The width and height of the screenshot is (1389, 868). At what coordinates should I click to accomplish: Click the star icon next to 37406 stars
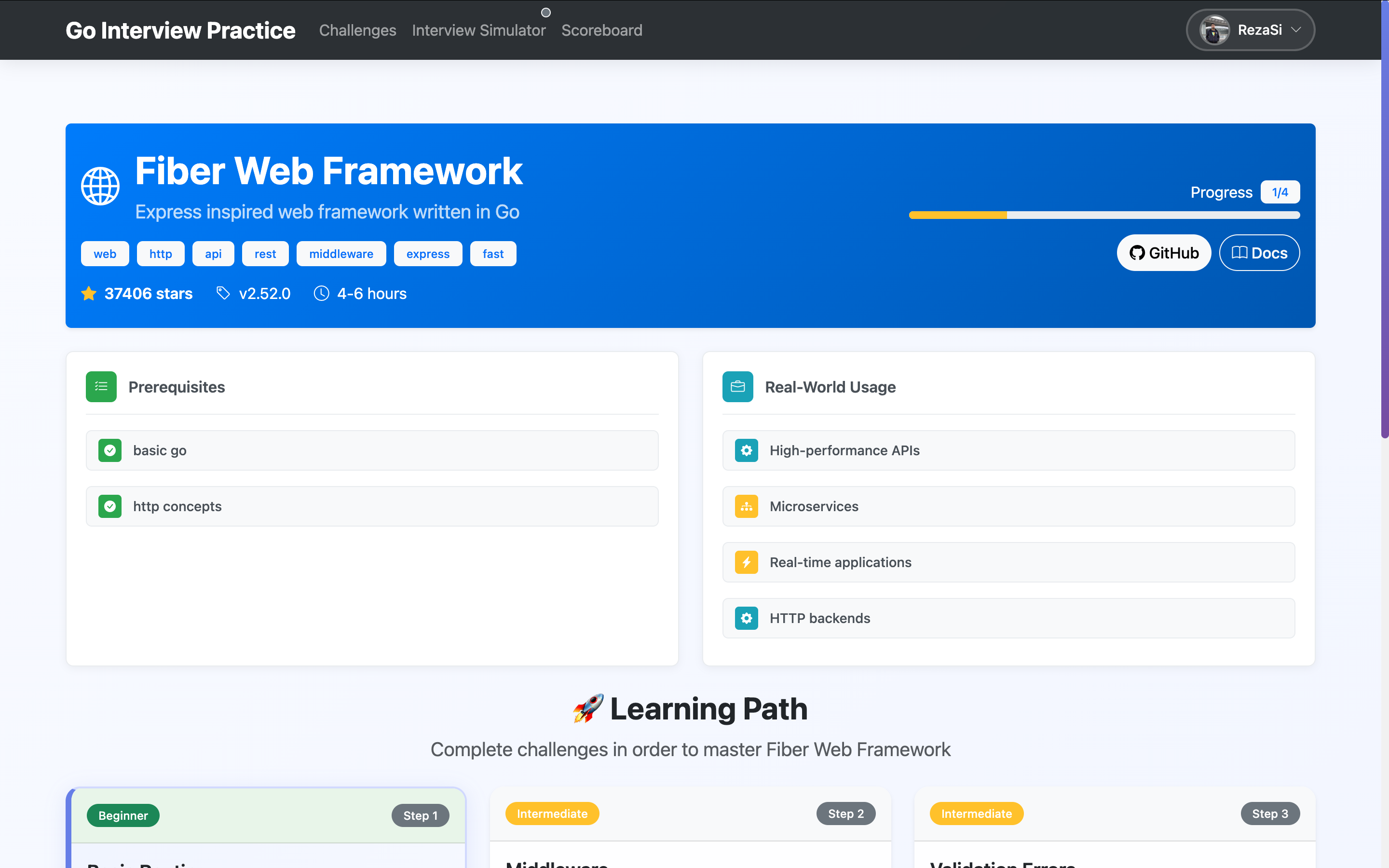tap(88, 293)
